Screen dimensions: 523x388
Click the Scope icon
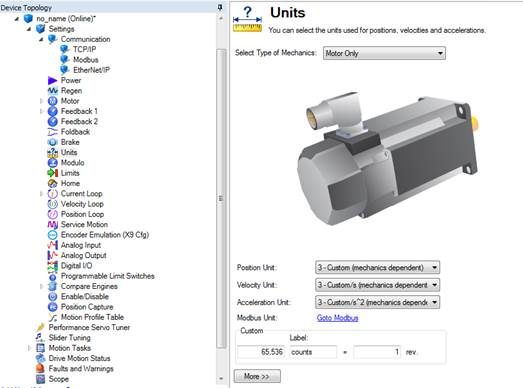[40, 379]
